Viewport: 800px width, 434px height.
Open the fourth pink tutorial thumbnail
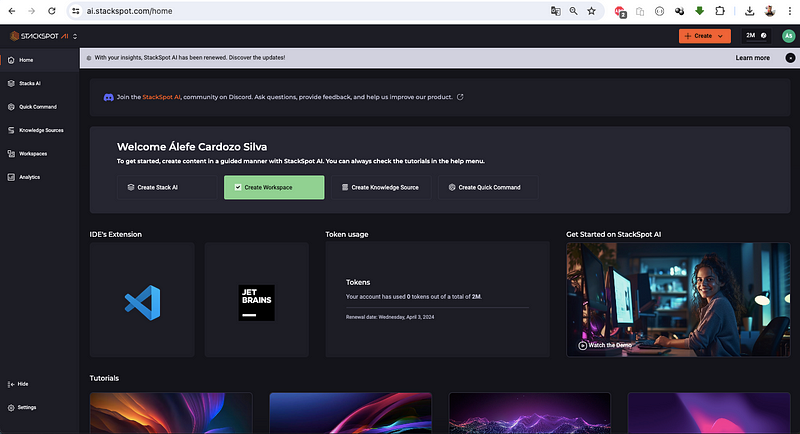coord(709,413)
